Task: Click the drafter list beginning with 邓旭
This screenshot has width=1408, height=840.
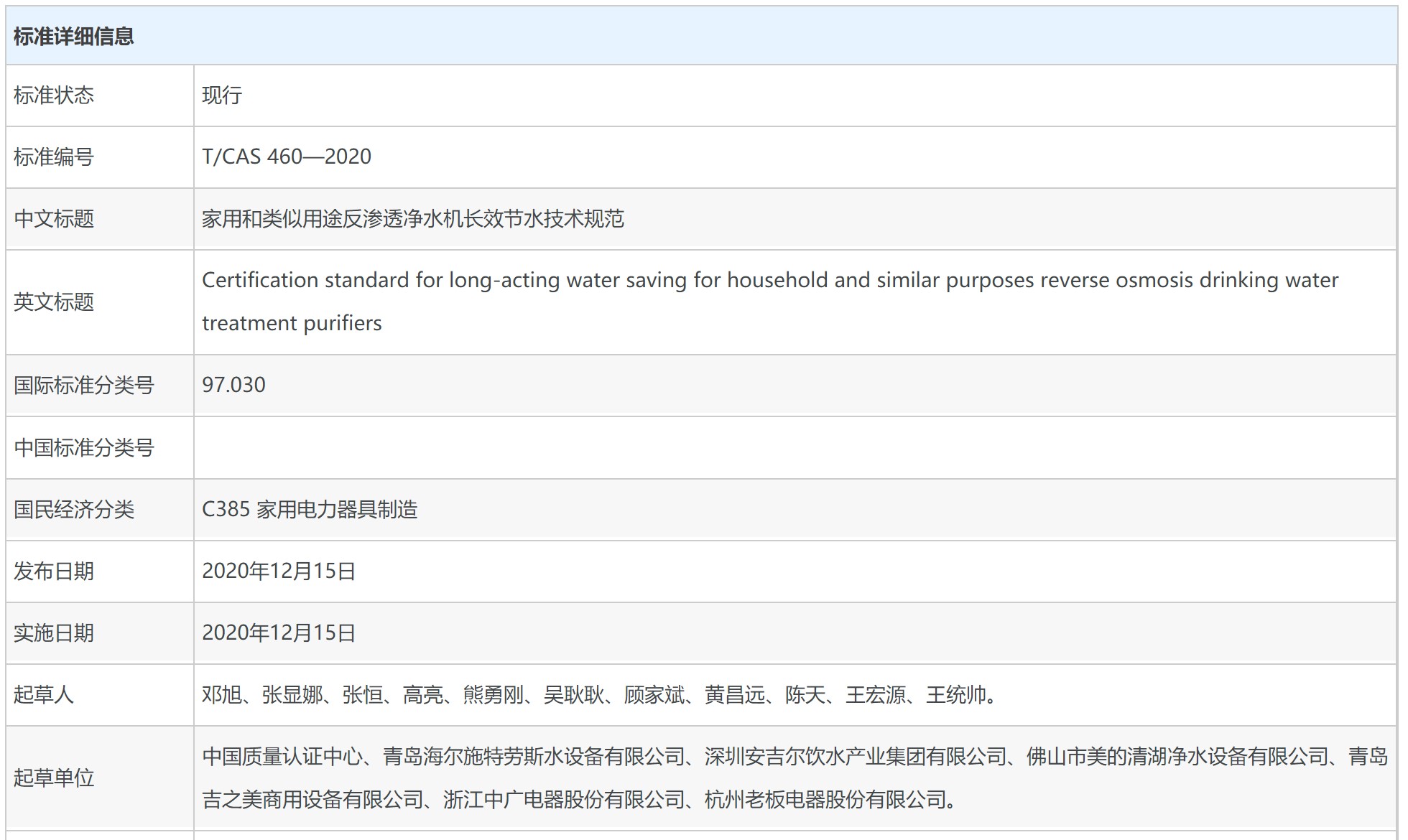Action: click(599, 695)
